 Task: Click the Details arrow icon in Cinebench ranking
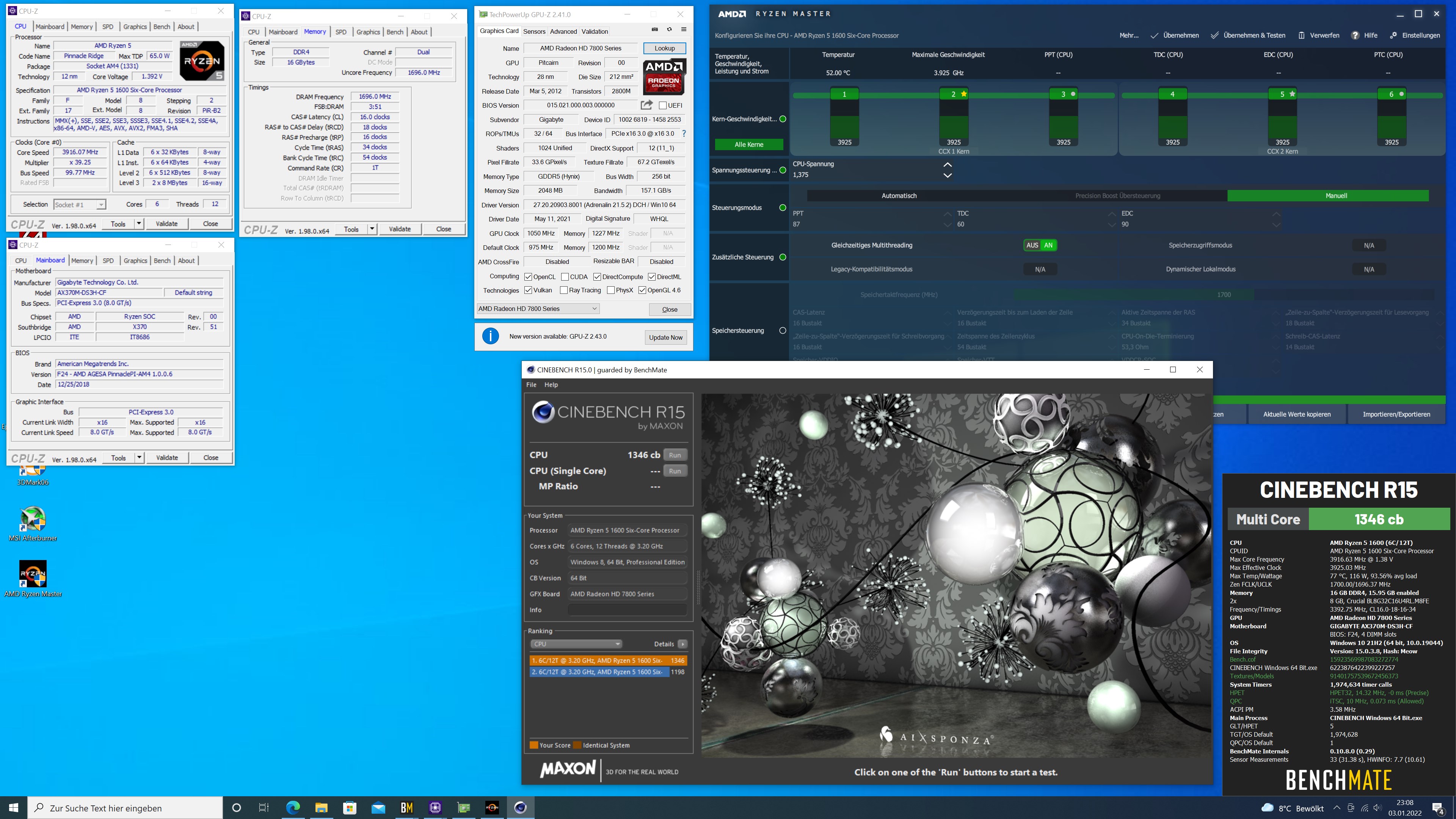(683, 644)
